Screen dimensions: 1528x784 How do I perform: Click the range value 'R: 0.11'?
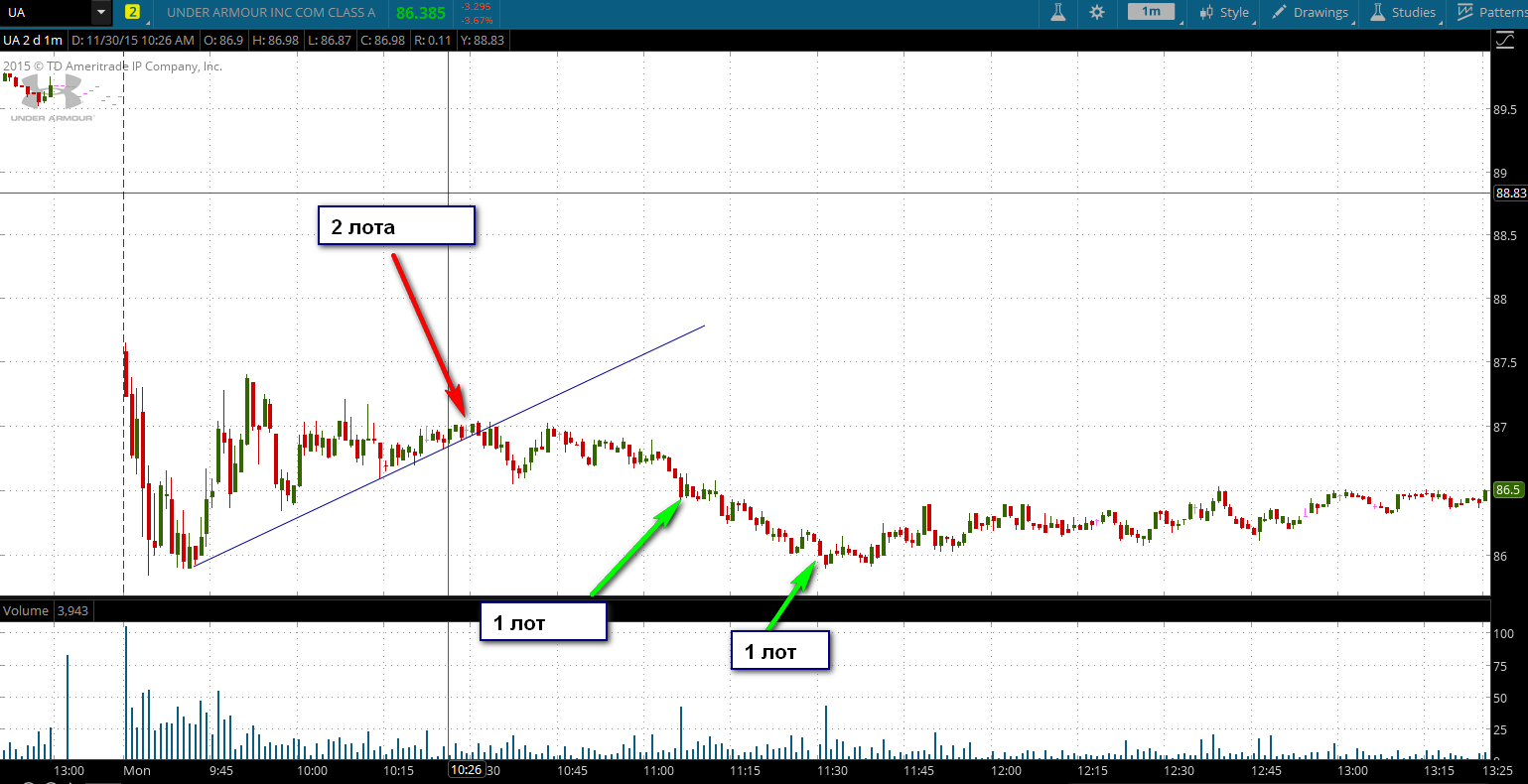coord(433,41)
